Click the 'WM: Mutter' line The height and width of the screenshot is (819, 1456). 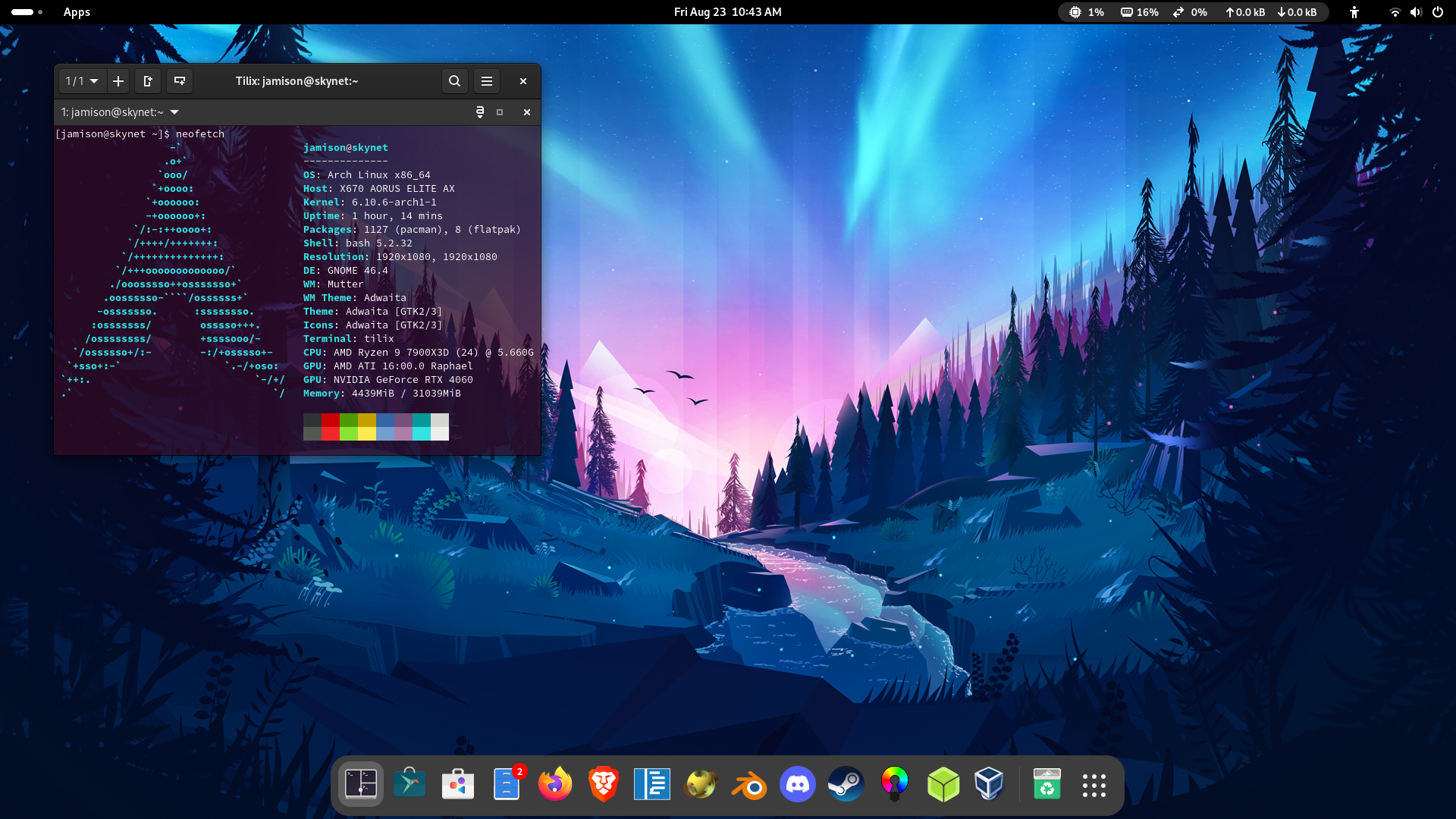(x=334, y=284)
